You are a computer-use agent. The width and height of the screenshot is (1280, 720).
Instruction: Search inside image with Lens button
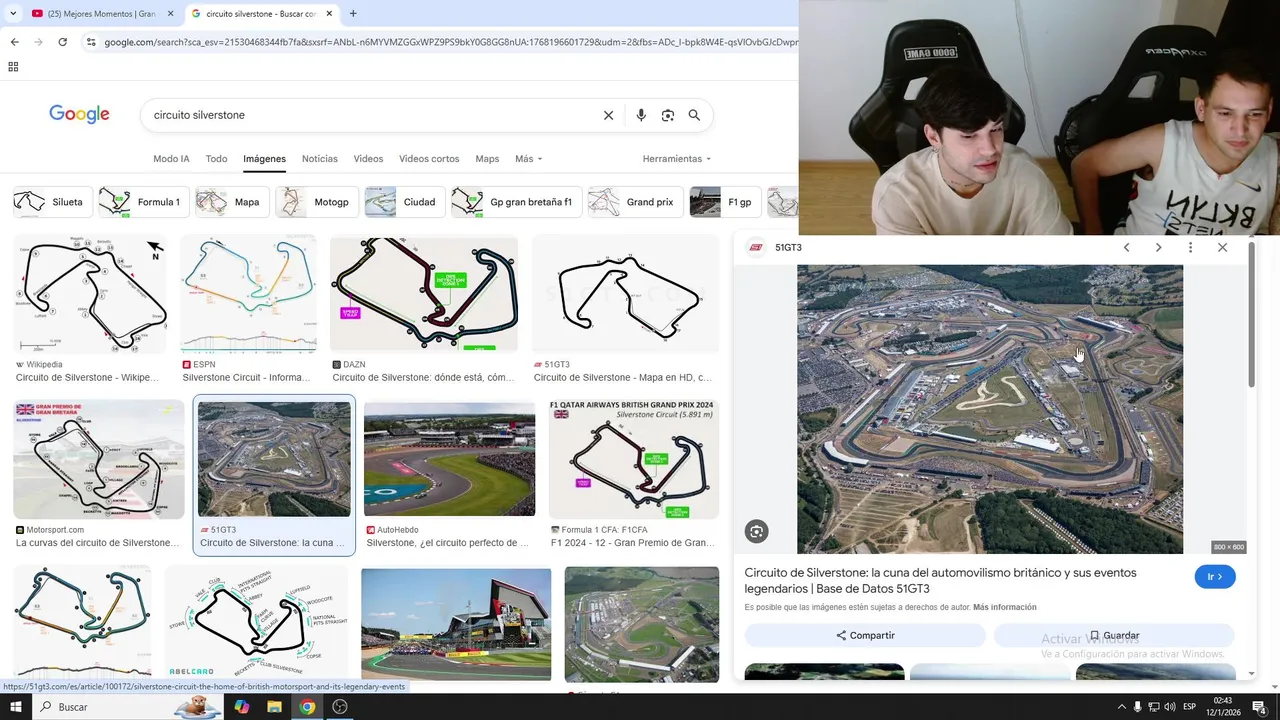coord(757,532)
